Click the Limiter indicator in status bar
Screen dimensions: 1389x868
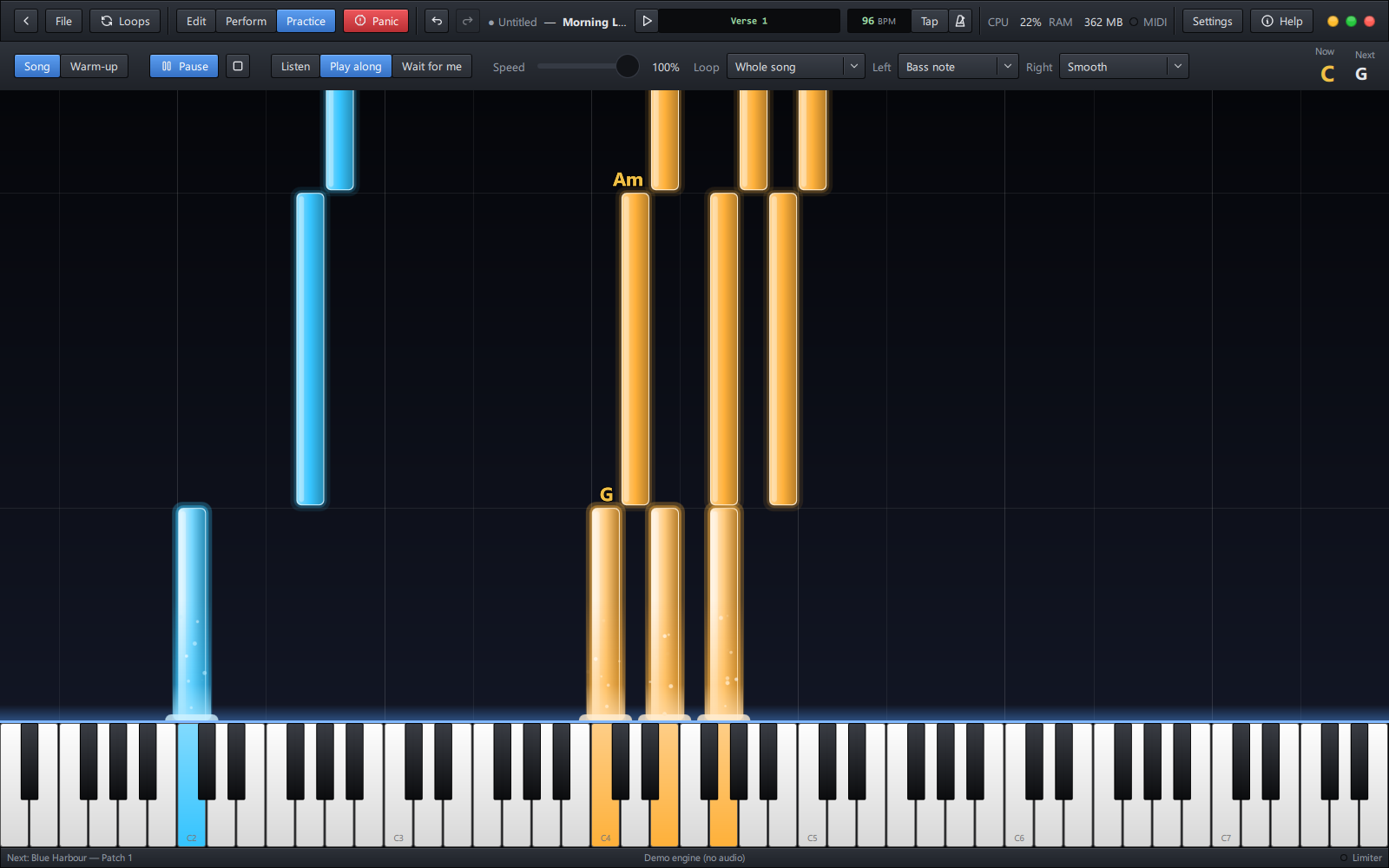point(1360,858)
